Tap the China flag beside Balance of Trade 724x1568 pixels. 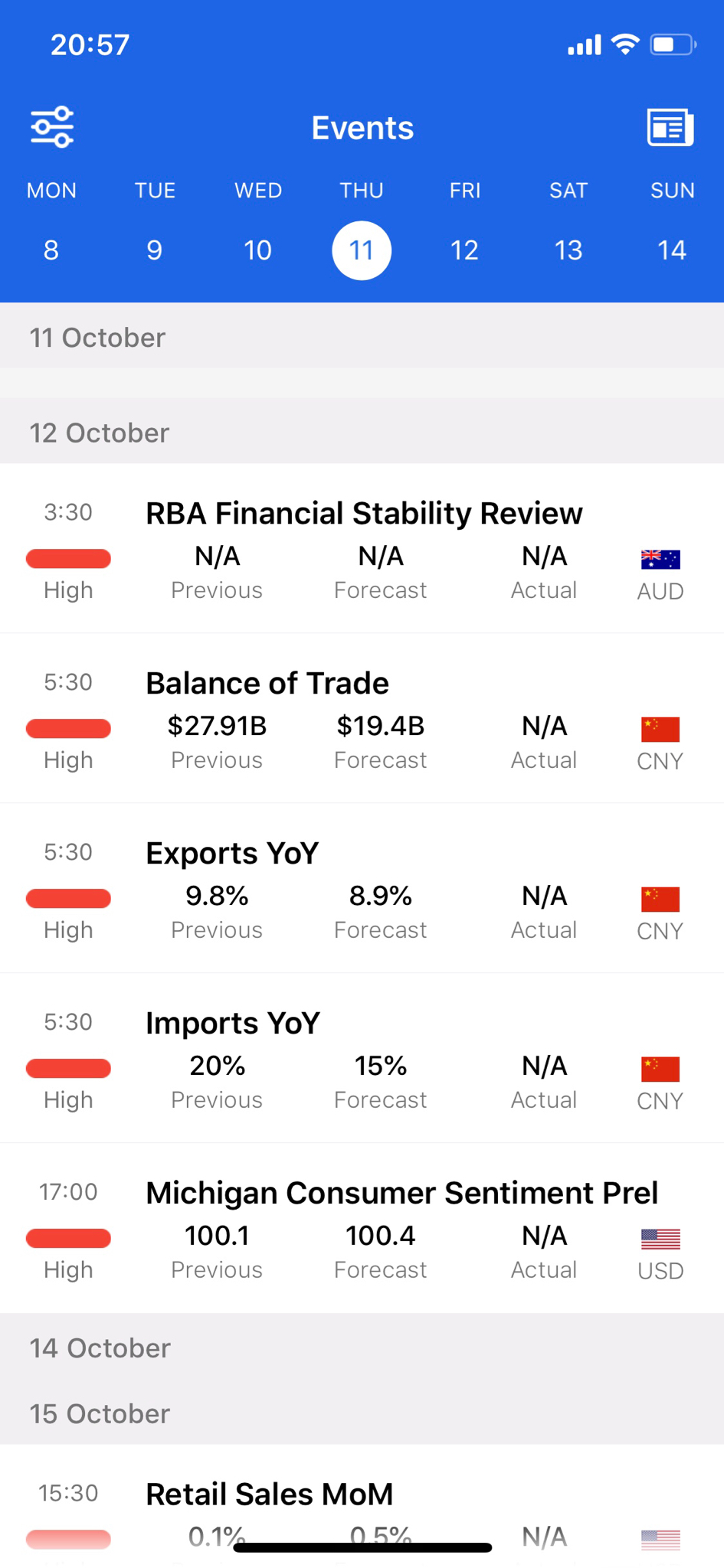point(660,730)
